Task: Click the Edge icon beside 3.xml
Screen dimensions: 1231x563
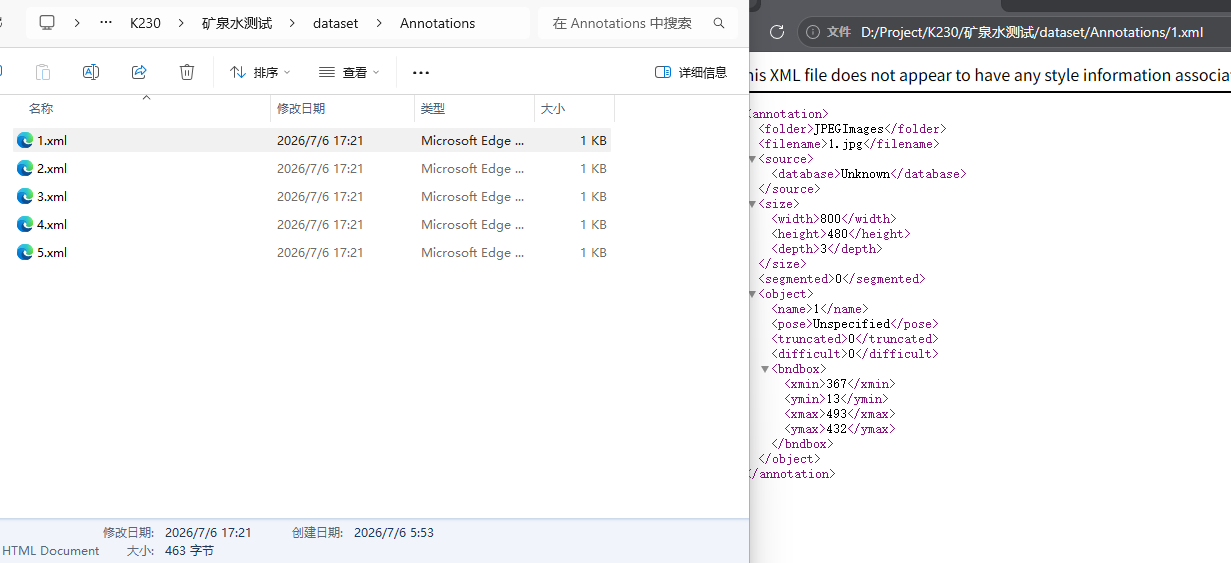Action: [25, 197]
